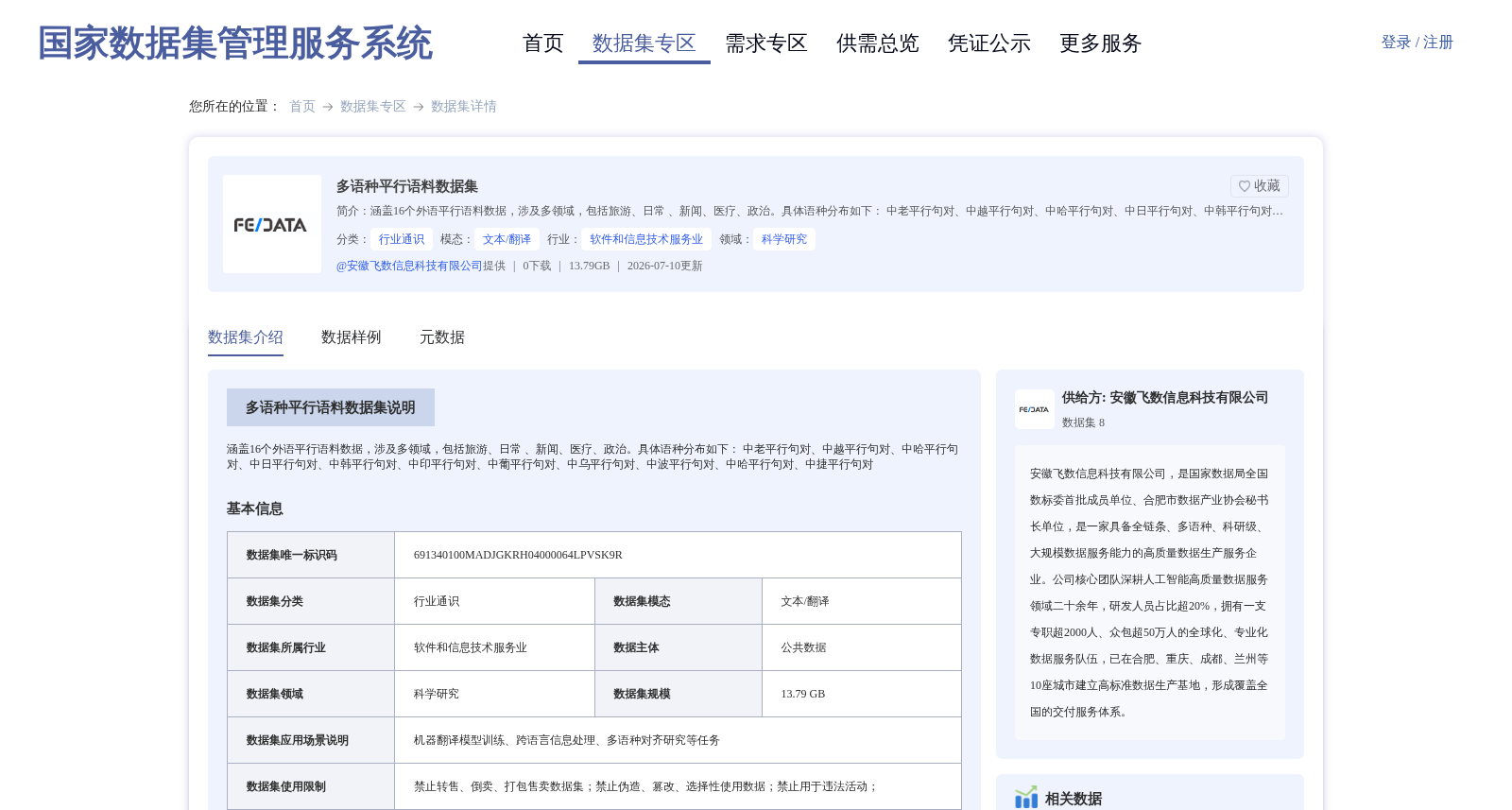Click the 文本/翻译 modality tag

[x=507, y=239]
